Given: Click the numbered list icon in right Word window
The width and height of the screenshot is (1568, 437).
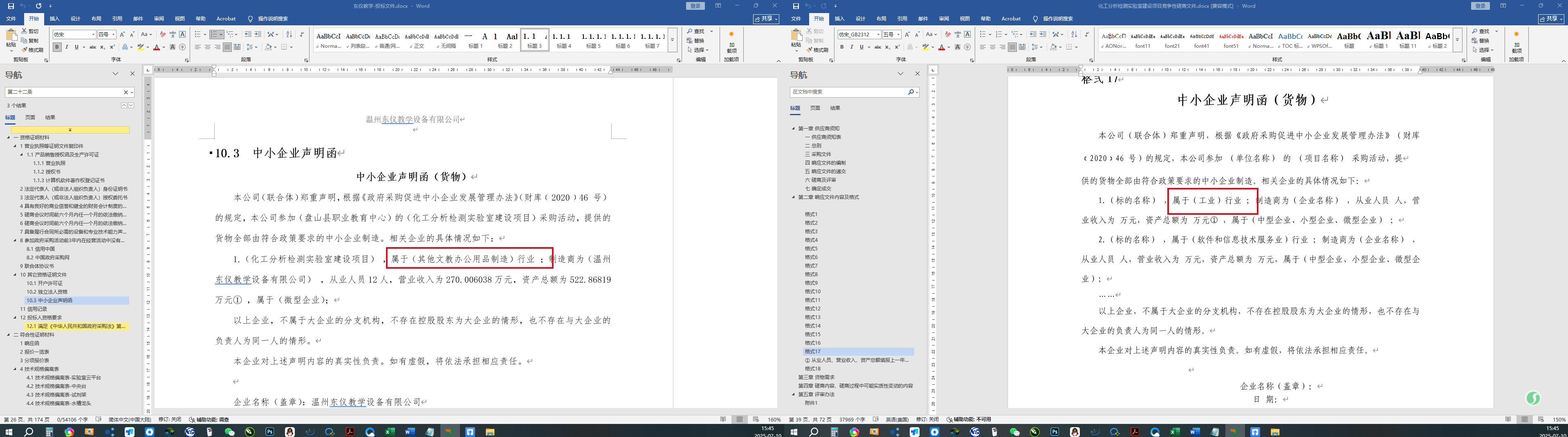Looking at the screenshot, I should 1000,35.
